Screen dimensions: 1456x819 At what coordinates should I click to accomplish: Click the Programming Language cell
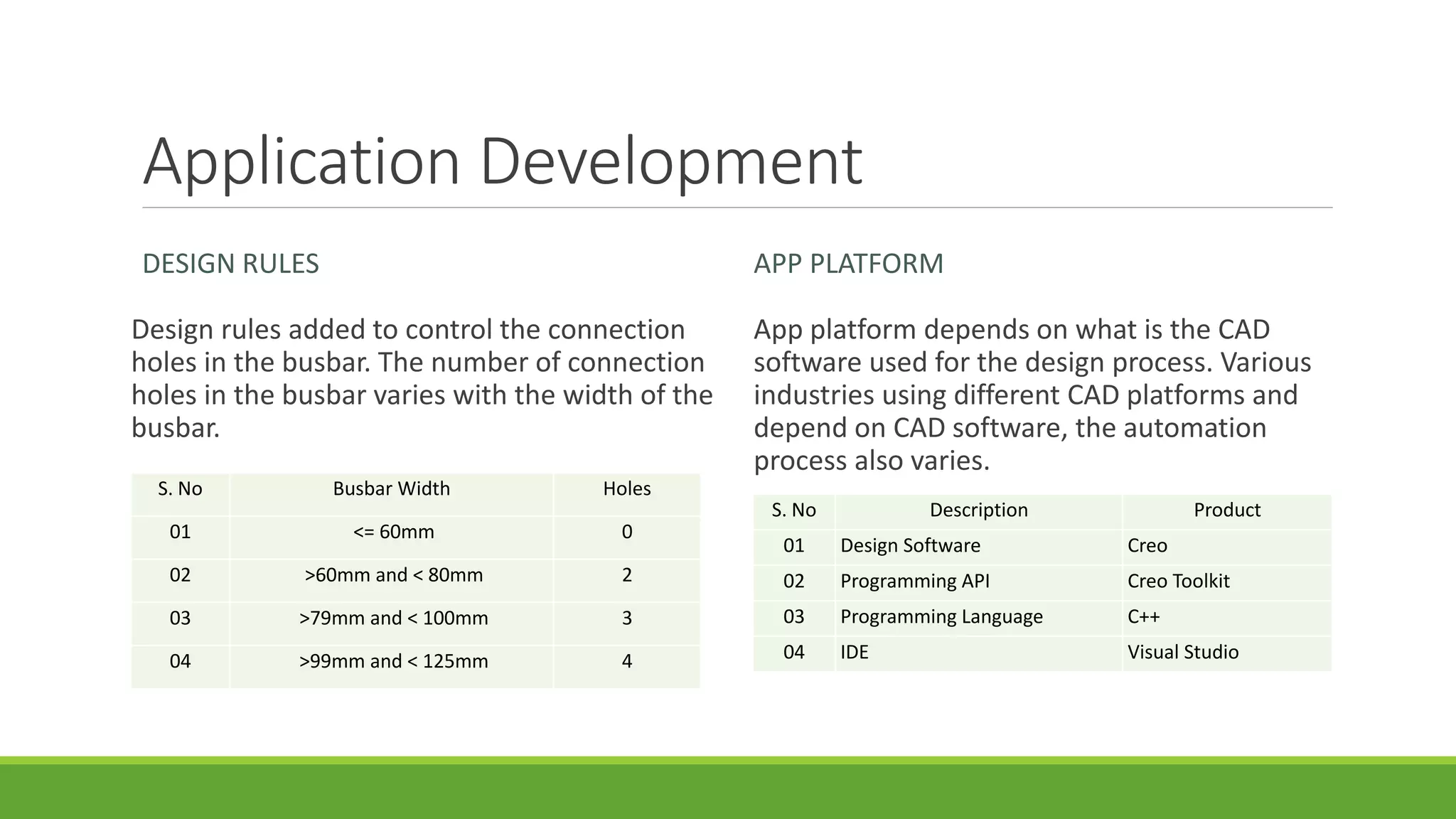coord(941,617)
